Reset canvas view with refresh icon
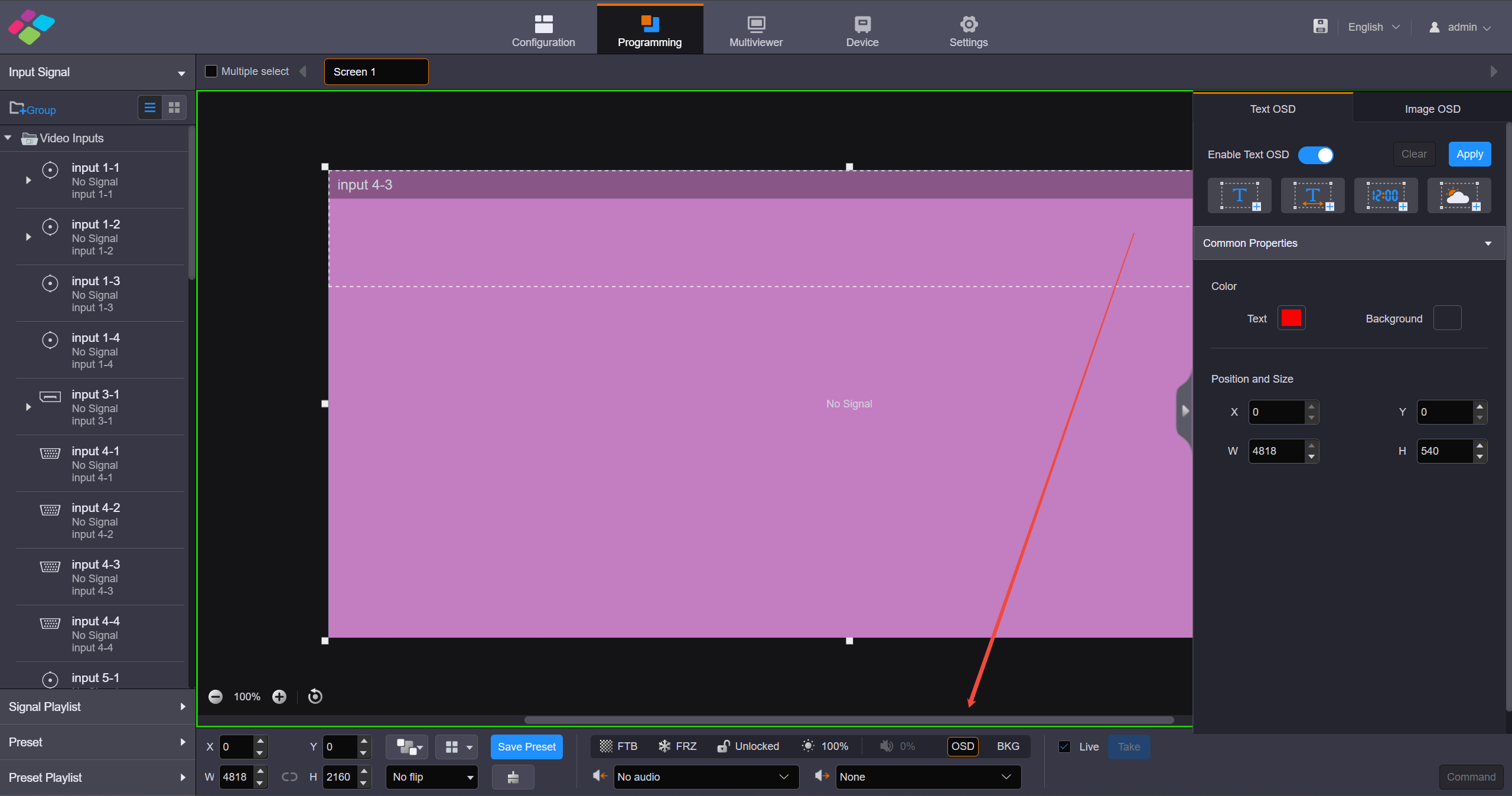Image resolution: width=1512 pixels, height=796 pixels. coord(315,697)
